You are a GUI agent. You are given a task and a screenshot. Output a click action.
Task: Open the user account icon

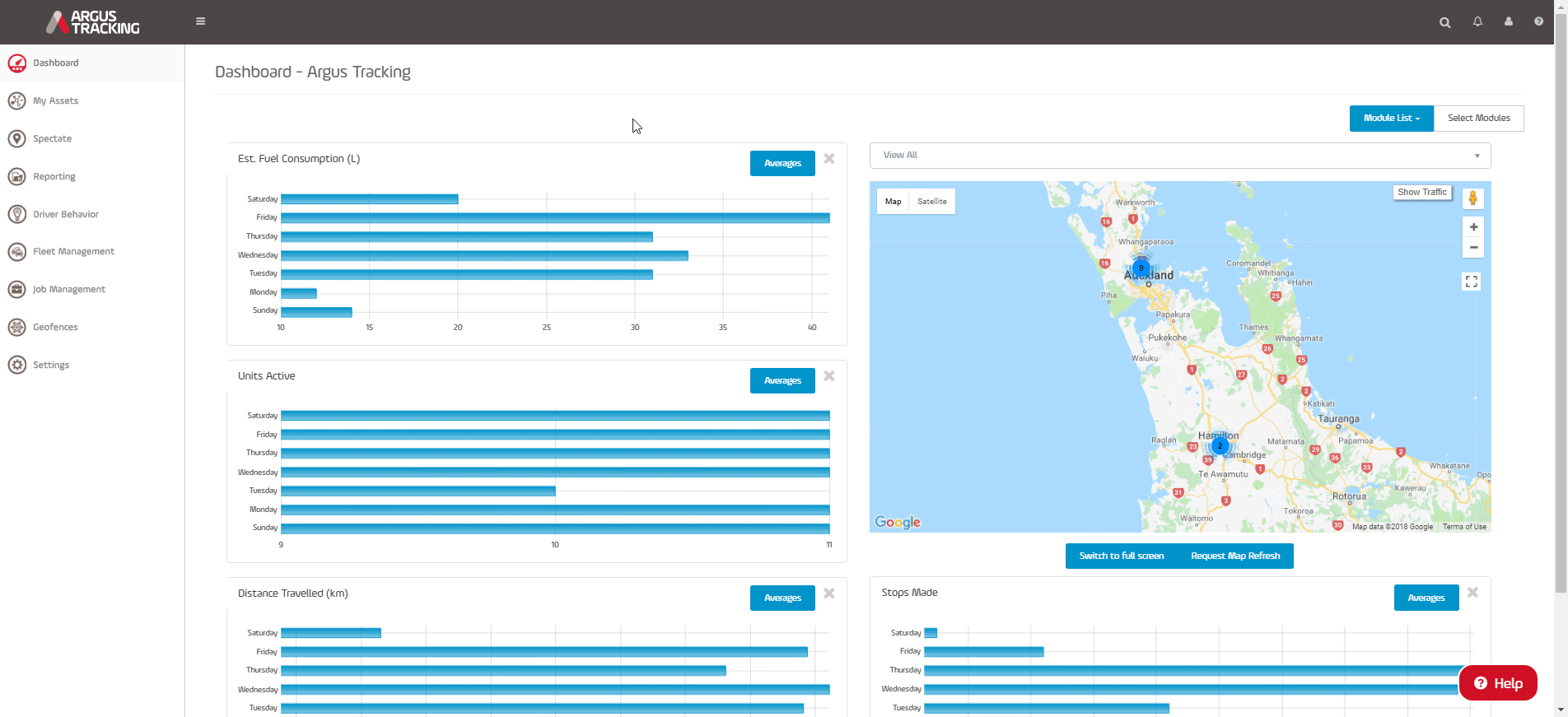(1508, 21)
